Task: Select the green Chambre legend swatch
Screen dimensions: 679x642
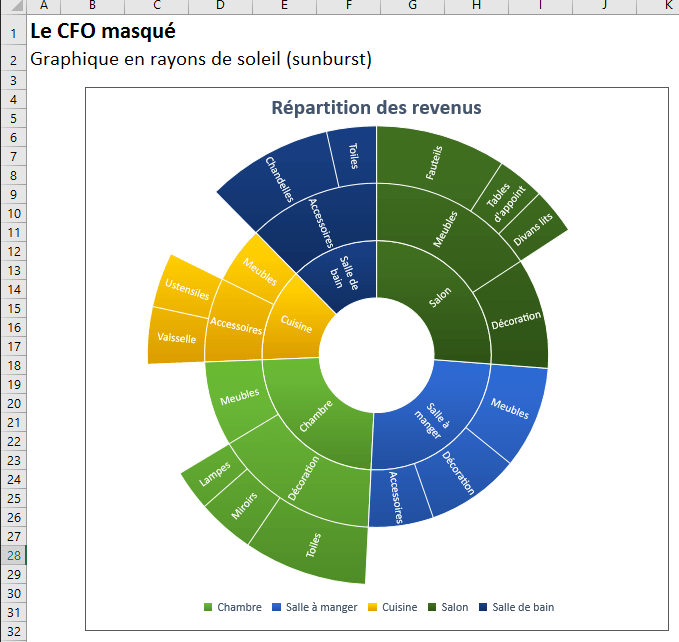Action: [x=208, y=607]
